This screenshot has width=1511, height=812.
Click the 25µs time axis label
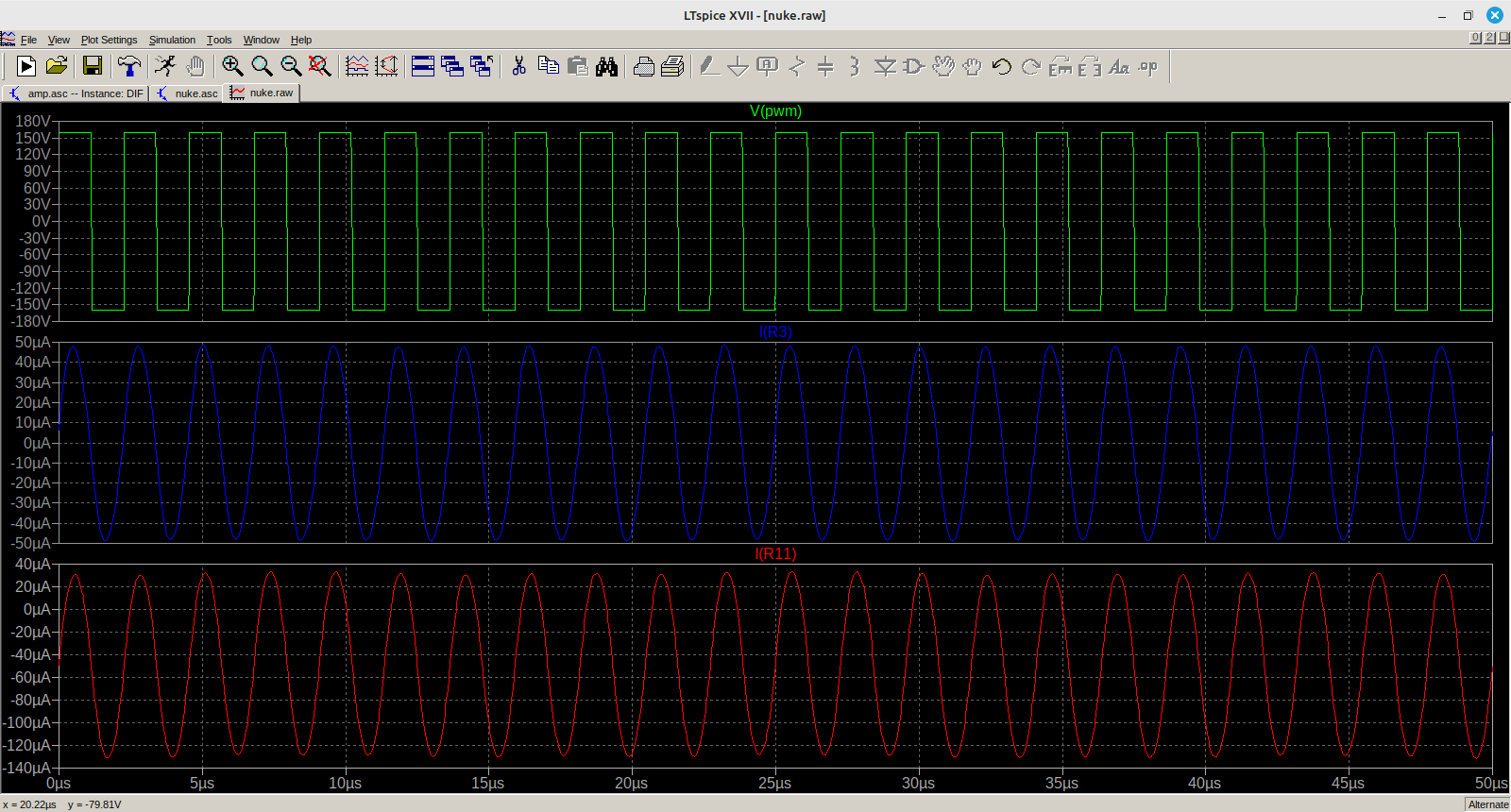(774, 784)
